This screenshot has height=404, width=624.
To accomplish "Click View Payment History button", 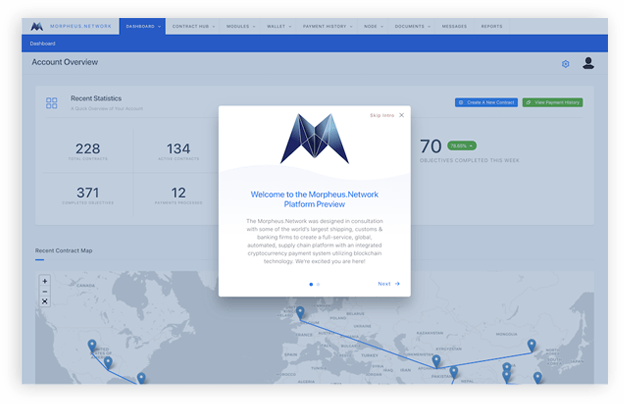I will pos(553,102).
